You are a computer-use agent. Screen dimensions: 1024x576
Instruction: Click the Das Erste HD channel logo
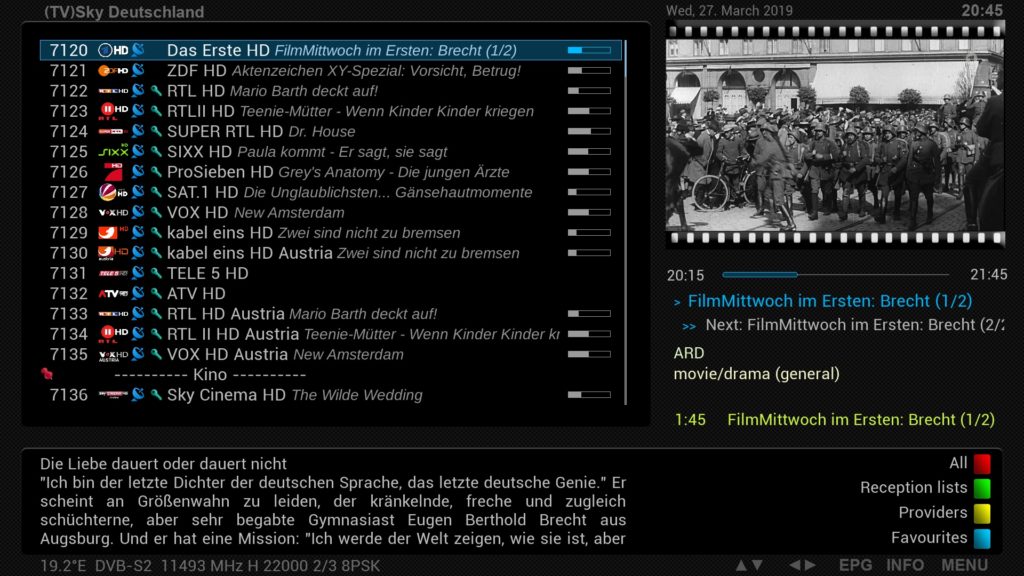click(113, 50)
